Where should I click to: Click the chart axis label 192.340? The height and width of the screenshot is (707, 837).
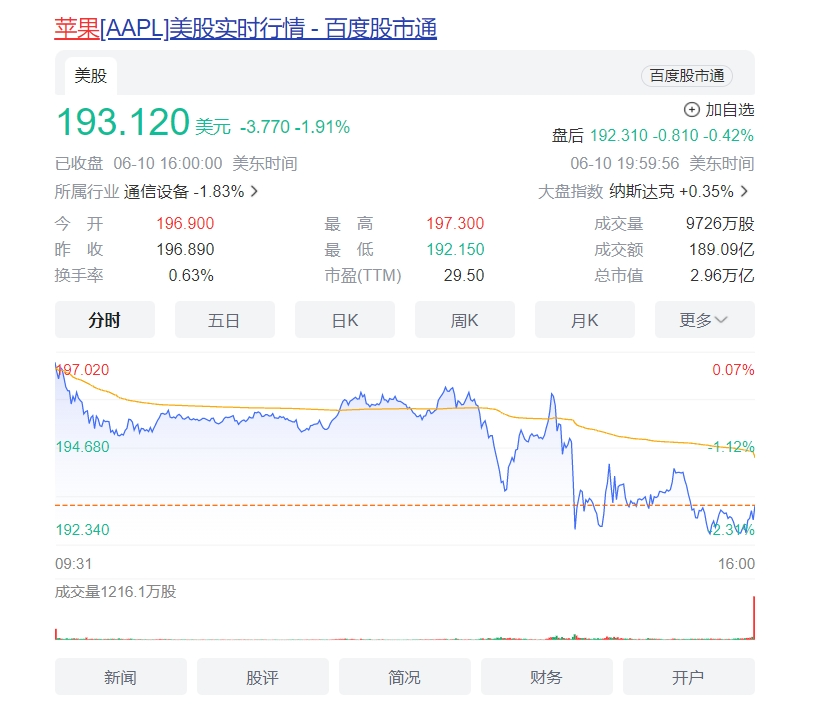(x=83, y=530)
